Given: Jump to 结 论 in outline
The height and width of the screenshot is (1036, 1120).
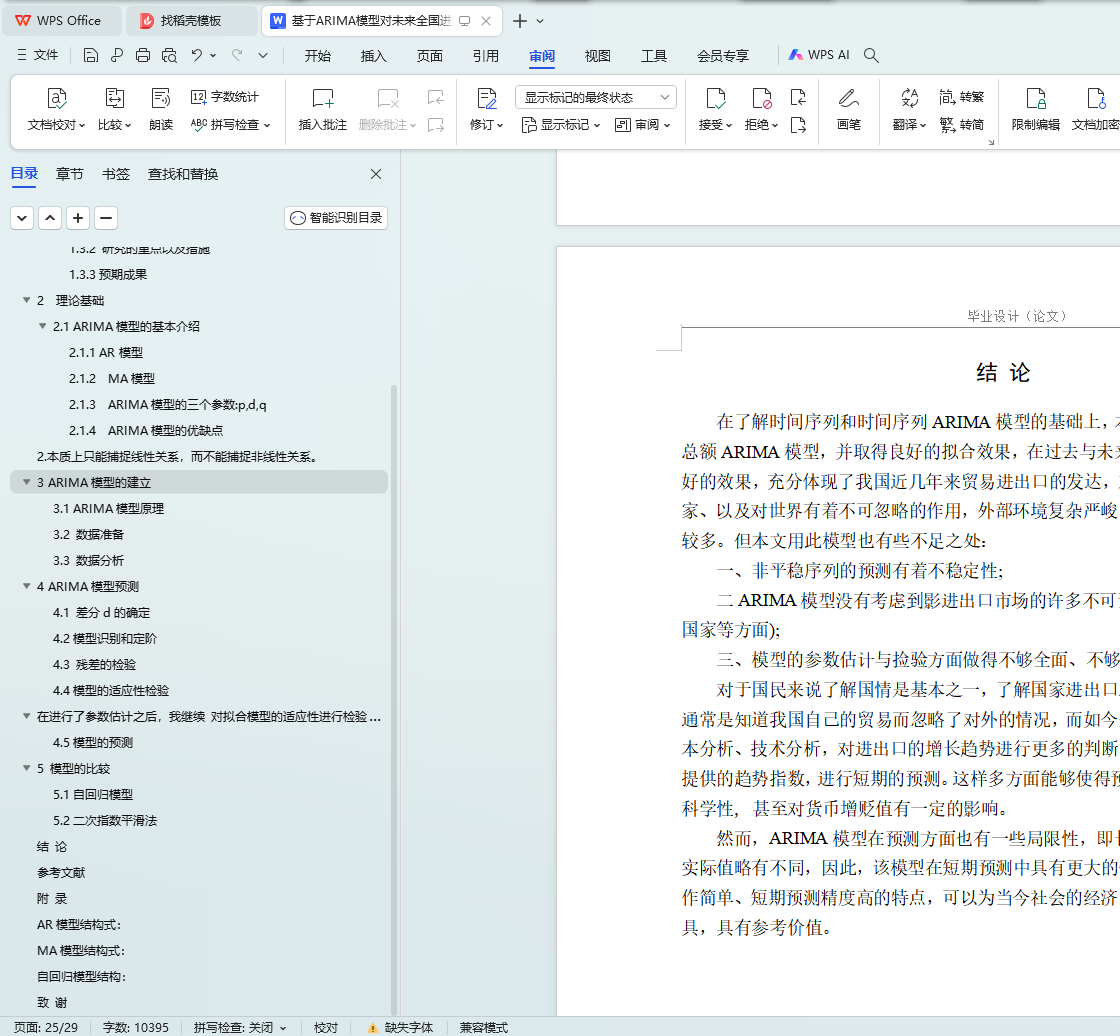Looking at the screenshot, I should click(51, 847).
